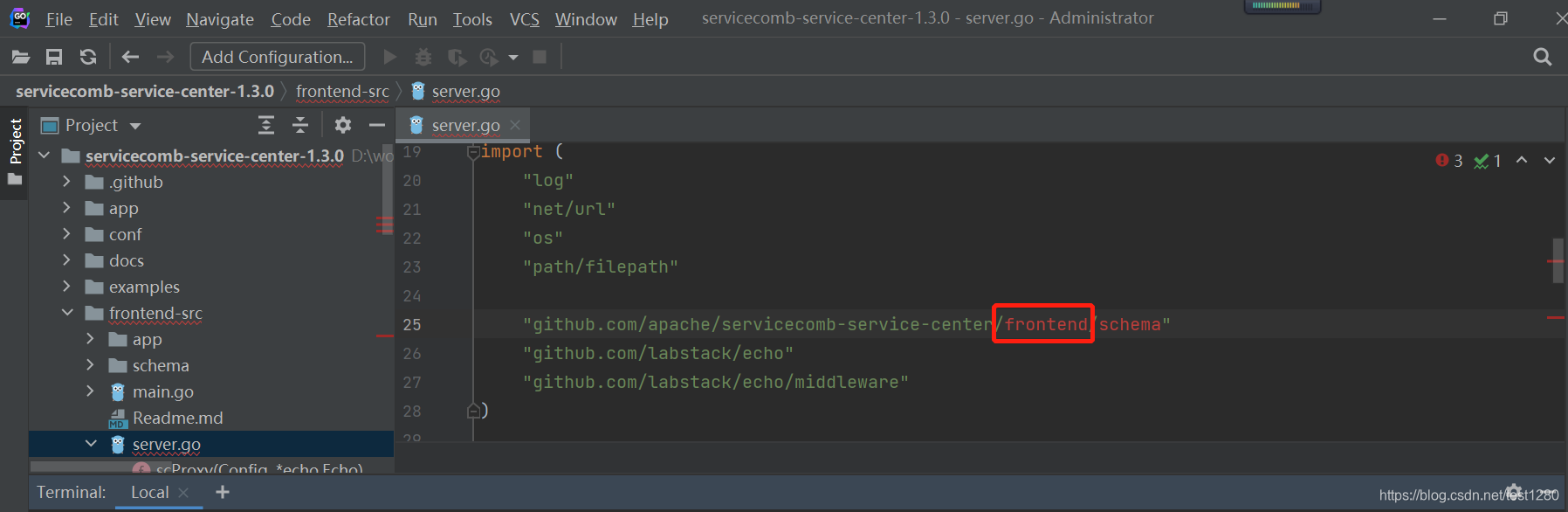The image size is (1568, 512).
Task: Click the fold end marker on line 28
Action: (x=473, y=411)
